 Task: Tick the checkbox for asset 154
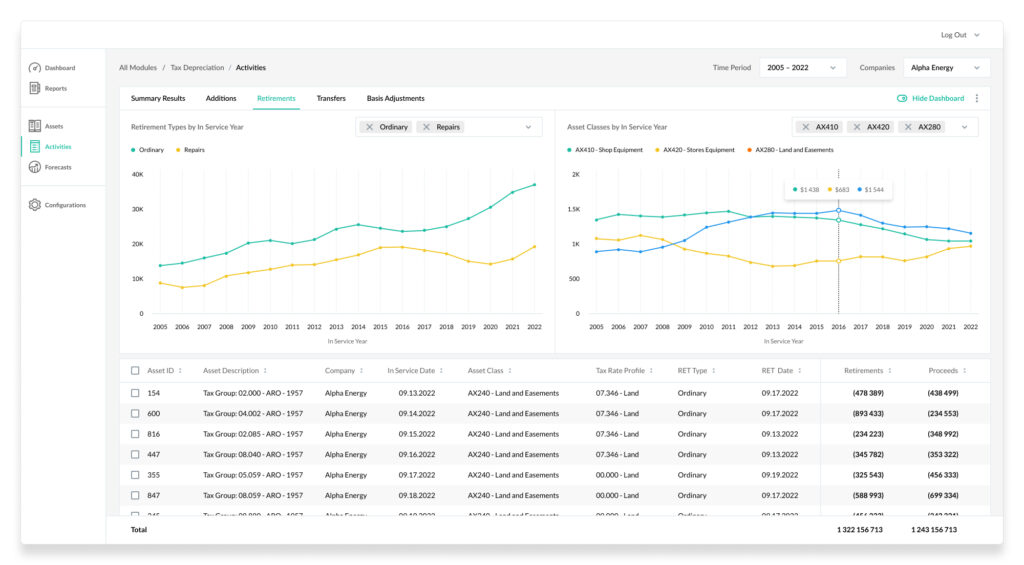coord(135,393)
